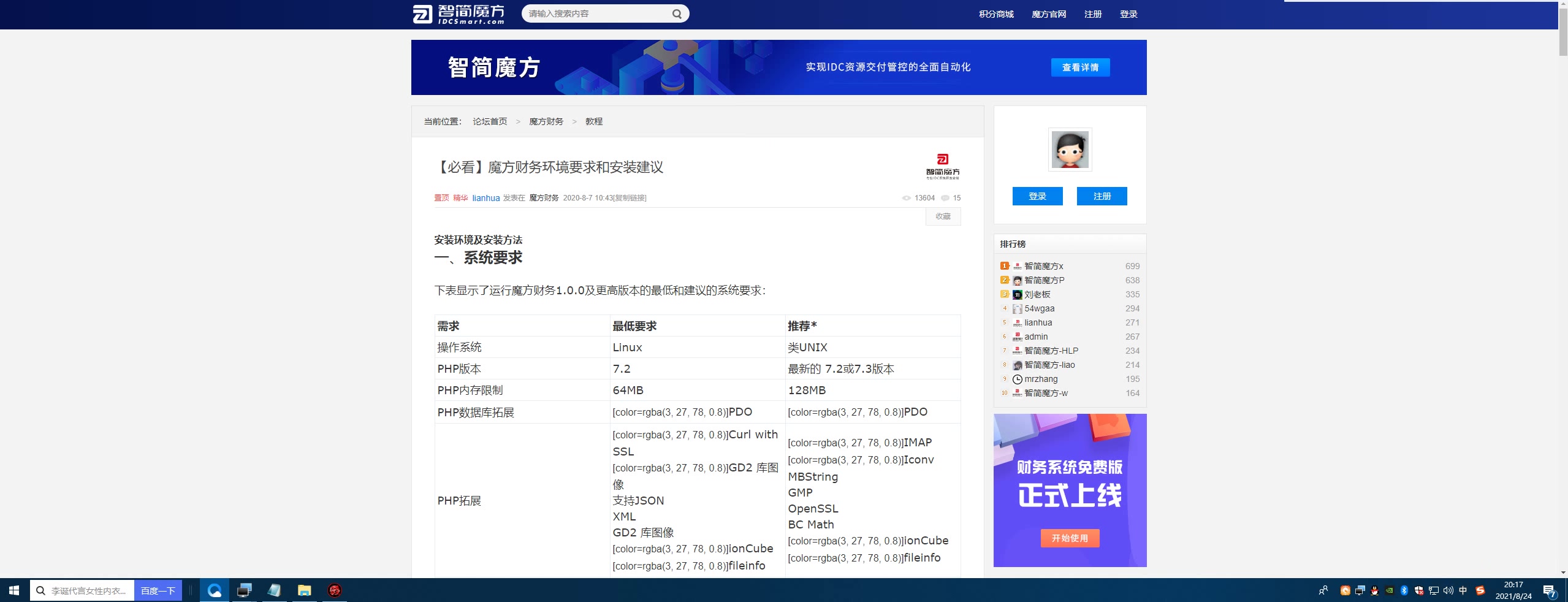The height and width of the screenshot is (602, 1568).
Task: Open QQ penguin icon in the tray
Action: pos(1374,590)
